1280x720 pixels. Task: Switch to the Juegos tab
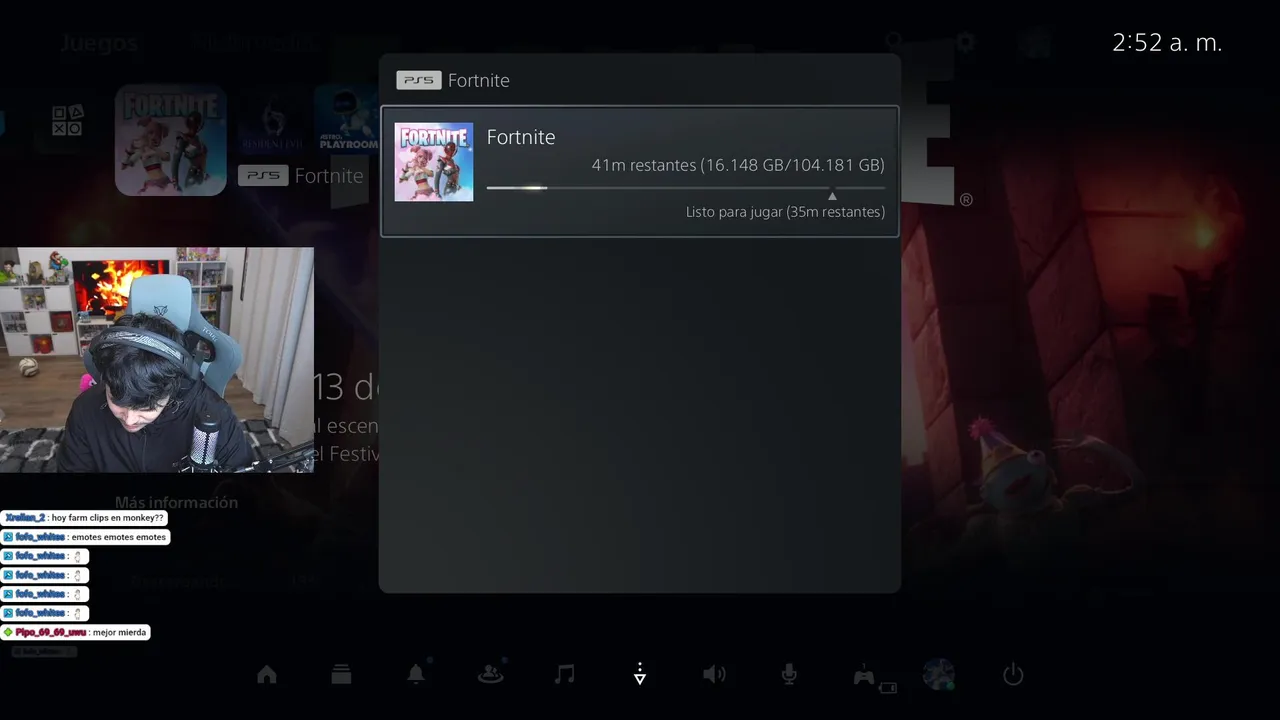point(99,43)
